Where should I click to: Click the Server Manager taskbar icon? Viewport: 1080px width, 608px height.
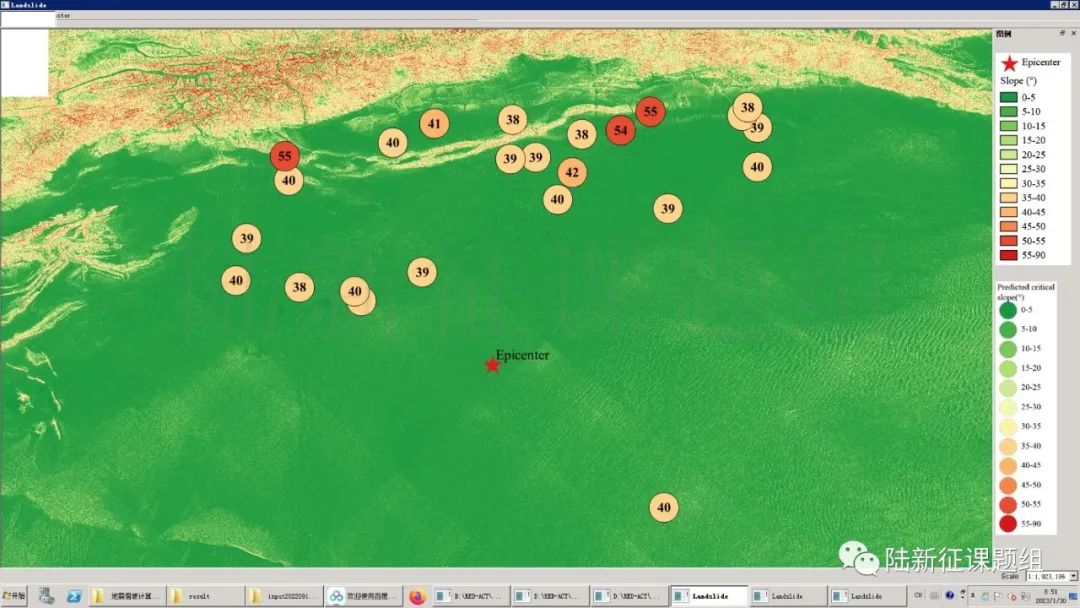tap(46, 597)
